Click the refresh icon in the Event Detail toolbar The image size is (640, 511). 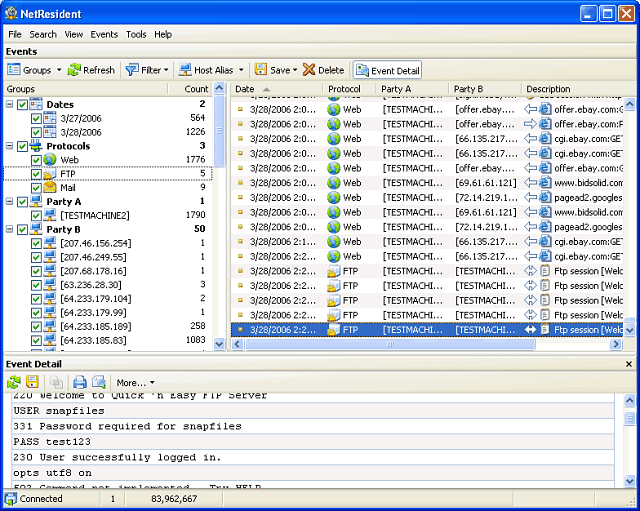13,382
